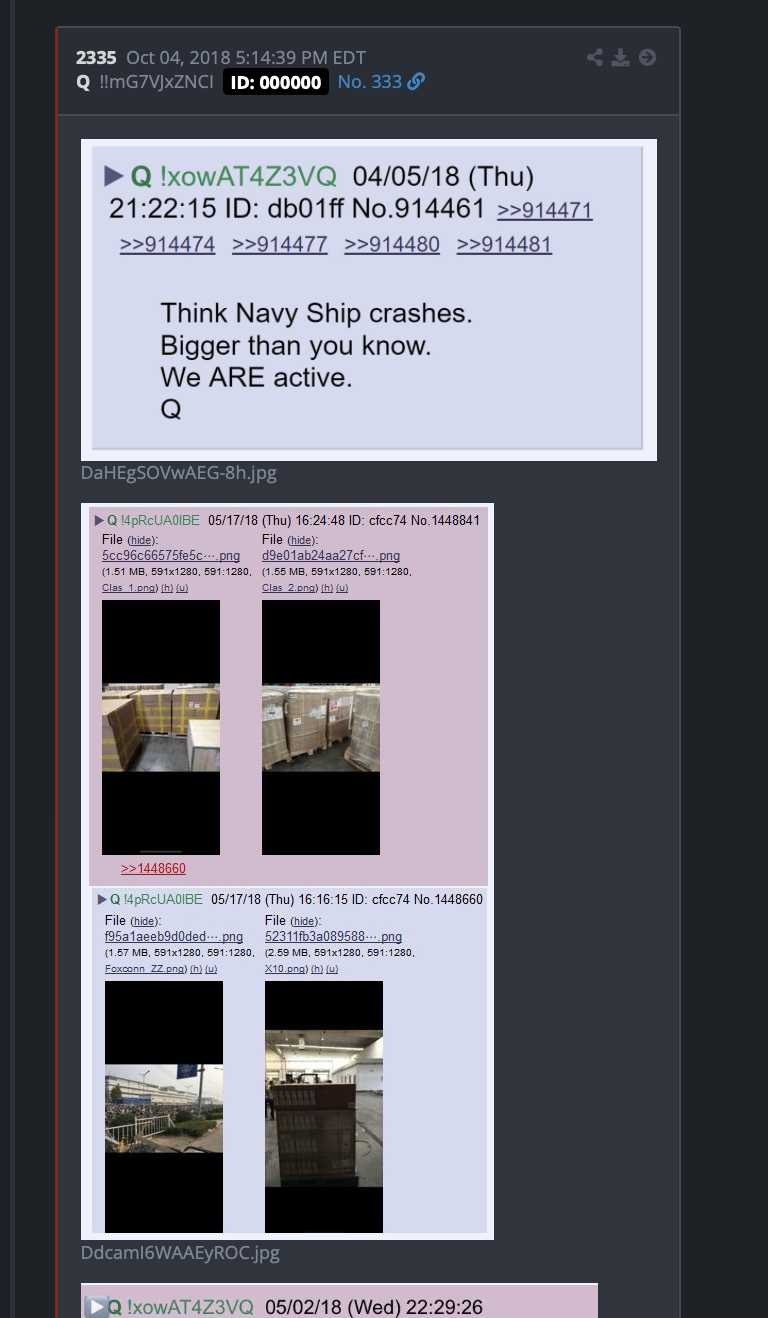Open the Navy Ship crashes image
This screenshot has width=768, height=1318.
pos(369,300)
